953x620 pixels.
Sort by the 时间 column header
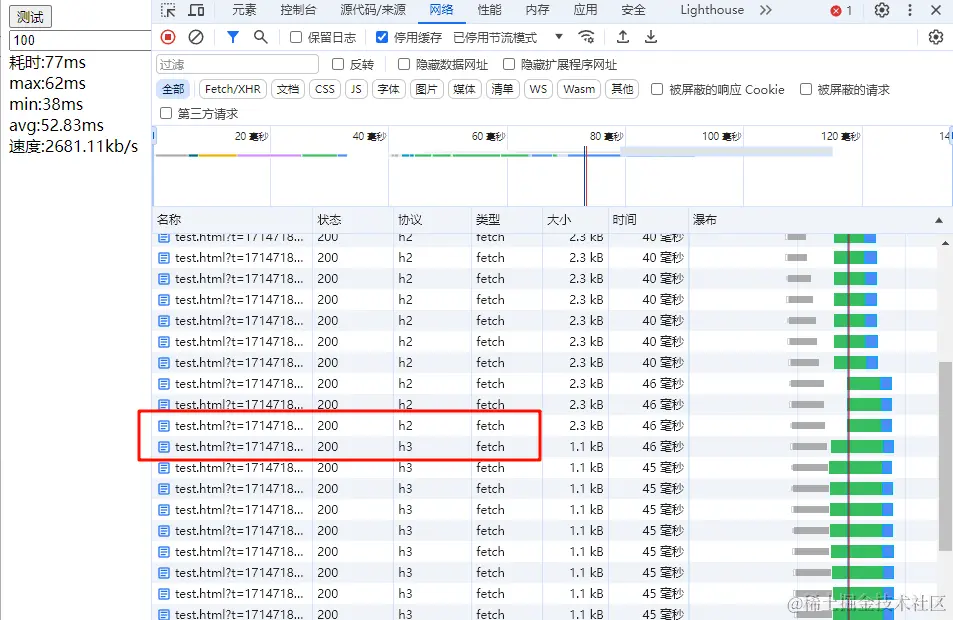(649, 219)
